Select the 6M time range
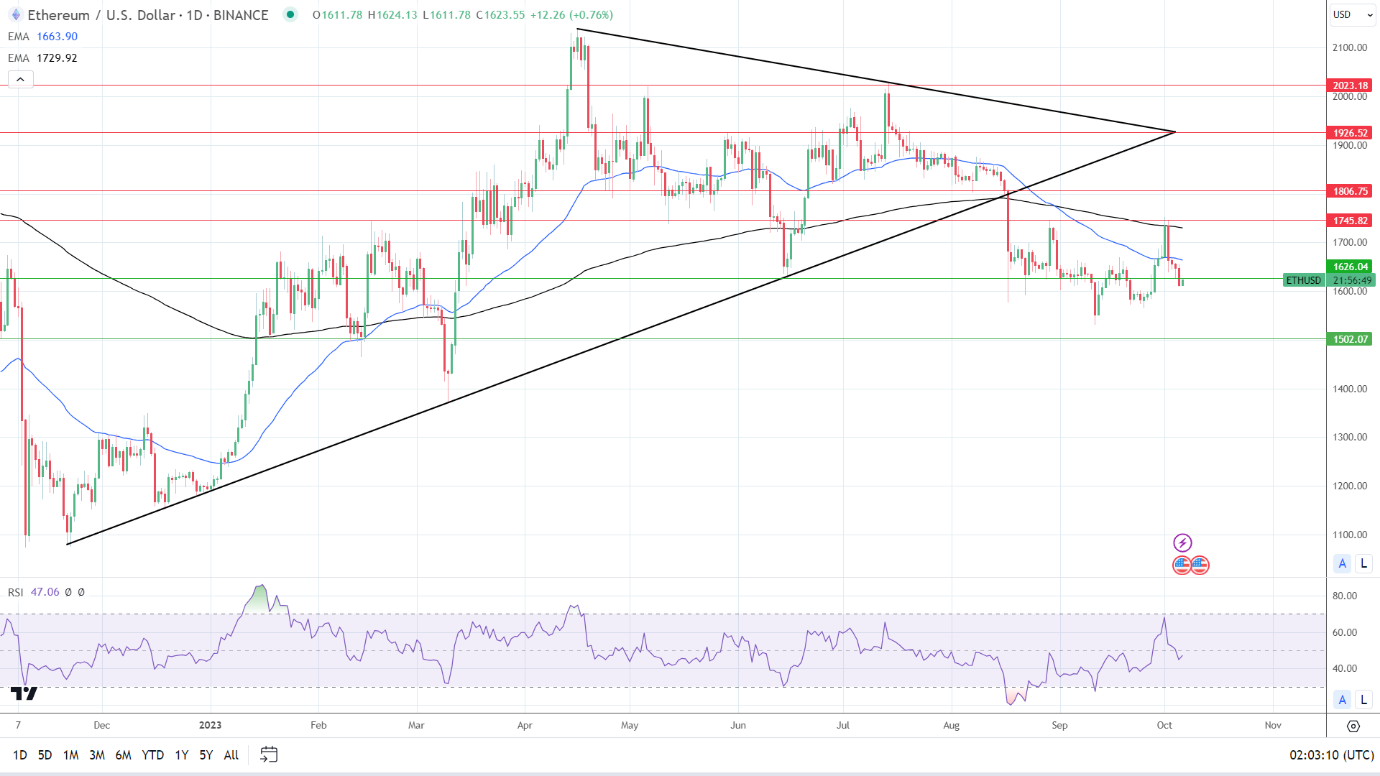The width and height of the screenshot is (1380, 776). click(x=123, y=755)
